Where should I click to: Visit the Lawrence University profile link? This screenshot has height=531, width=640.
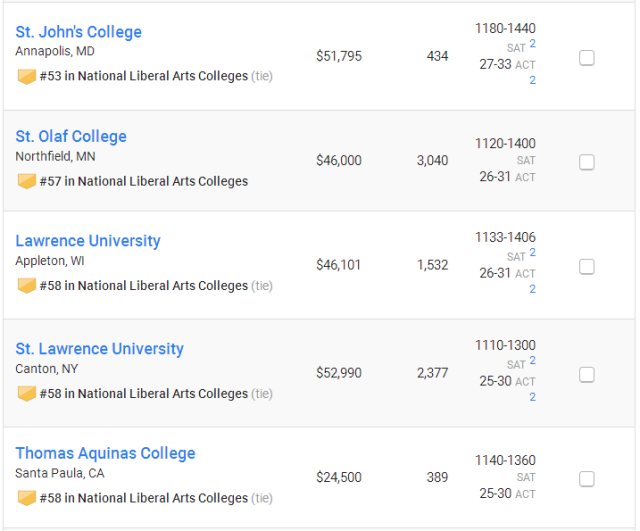point(88,241)
